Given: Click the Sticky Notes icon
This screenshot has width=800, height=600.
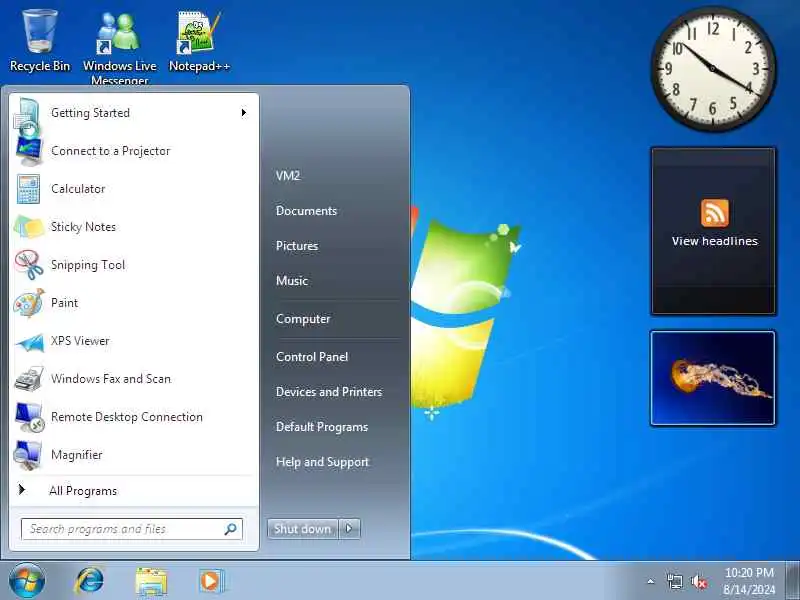Looking at the screenshot, I should 29,227.
